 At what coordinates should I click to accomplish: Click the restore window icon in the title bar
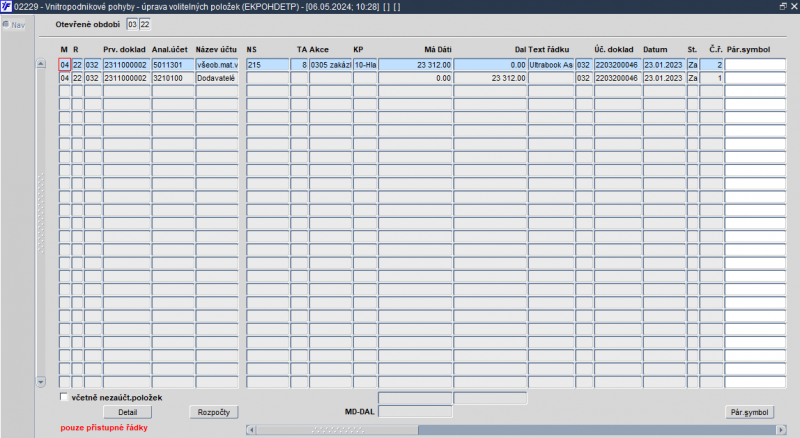pyautogui.click(x=783, y=7)
